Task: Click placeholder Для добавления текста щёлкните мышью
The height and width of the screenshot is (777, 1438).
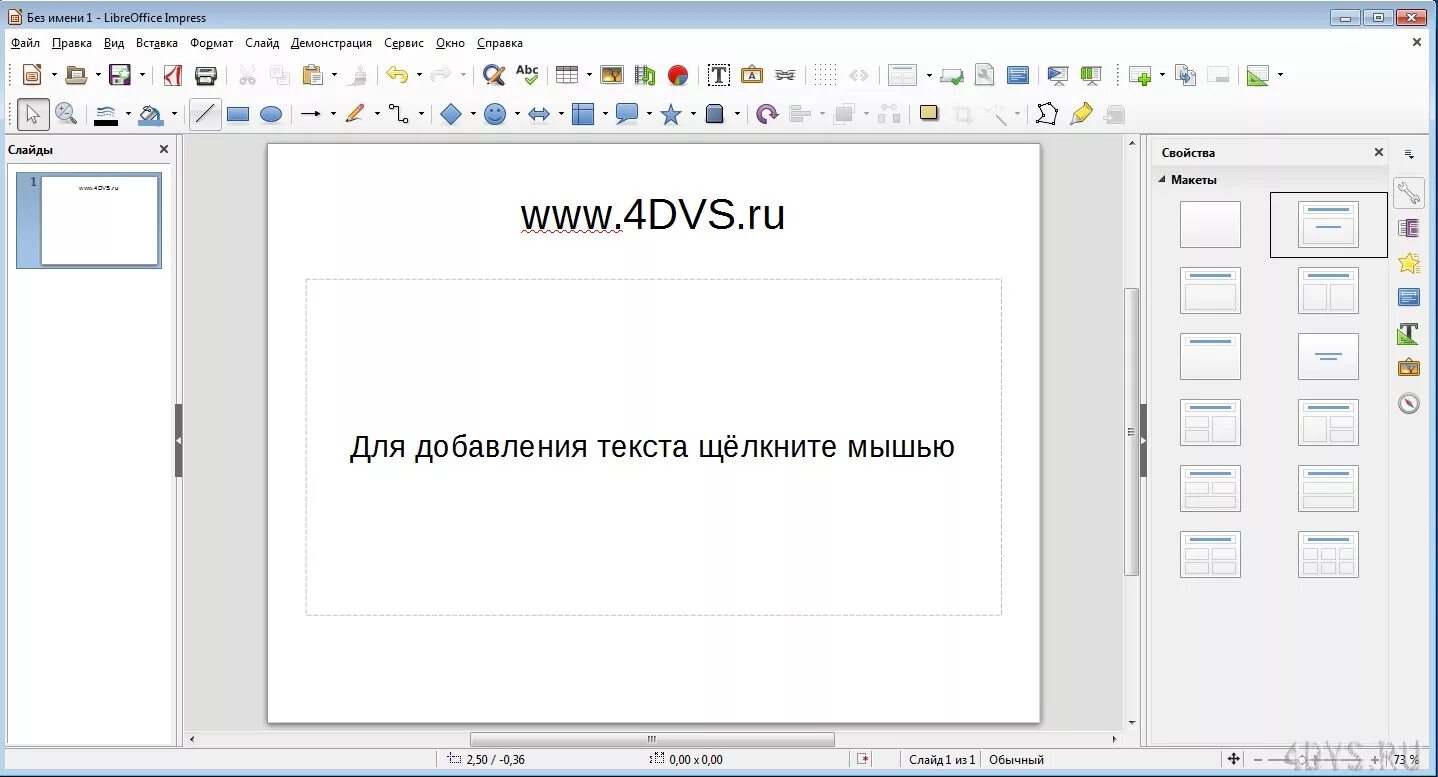Action: pyautogui.click(x=652, y=446)
